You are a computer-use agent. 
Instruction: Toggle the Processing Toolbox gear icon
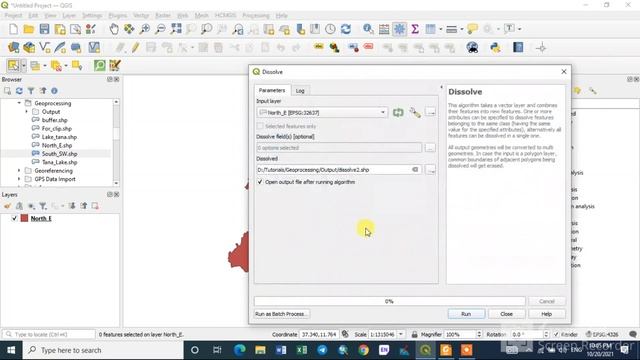click(x=399, y=29)
